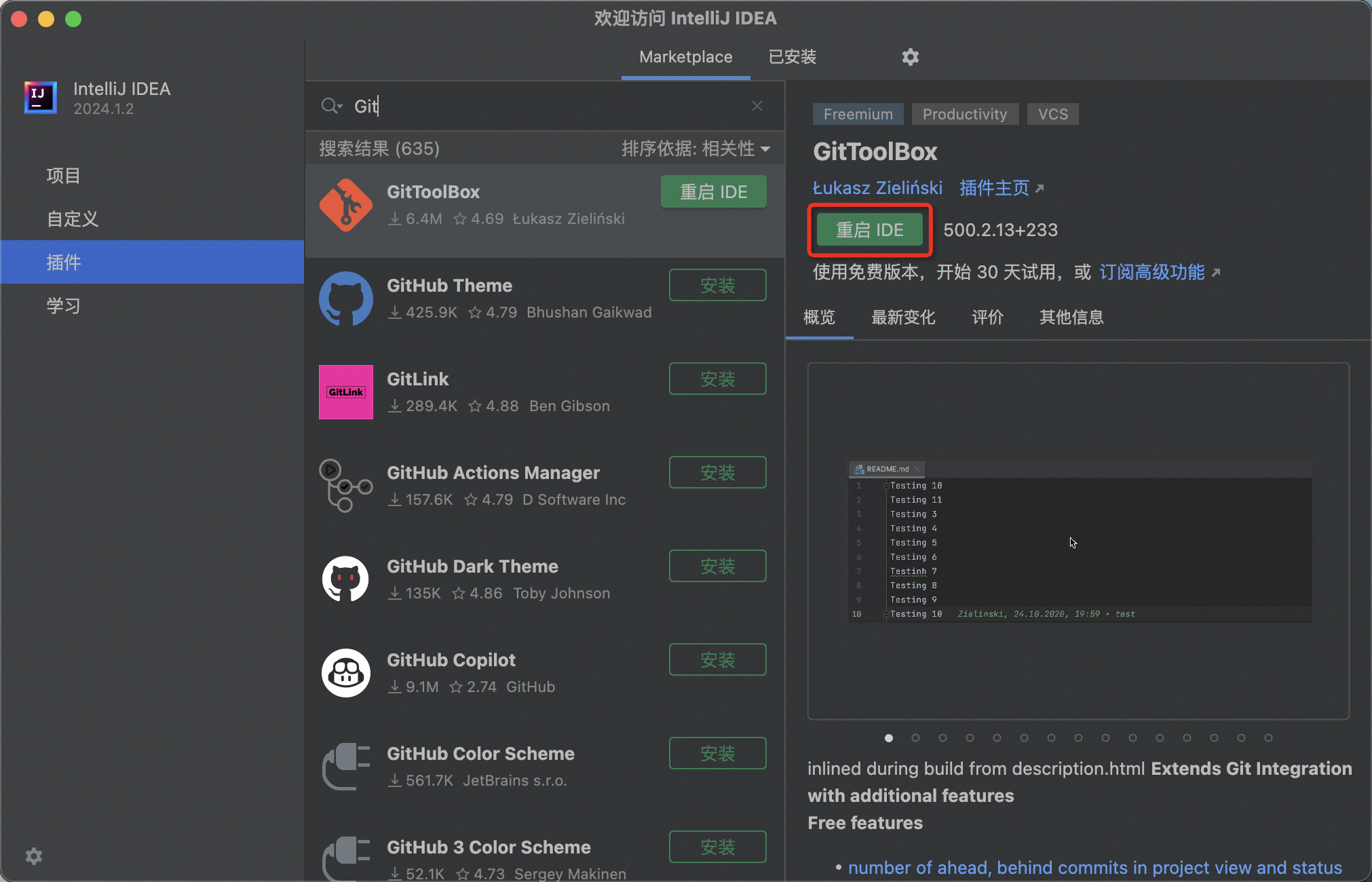Select the last screenshot carousel dot
The image size is (1372, 882).
pyautogui.click(x=1268, y=737)
